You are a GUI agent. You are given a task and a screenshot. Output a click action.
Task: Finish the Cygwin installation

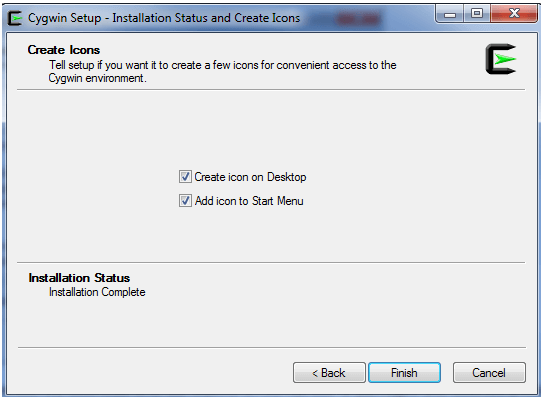click(404, 373)
